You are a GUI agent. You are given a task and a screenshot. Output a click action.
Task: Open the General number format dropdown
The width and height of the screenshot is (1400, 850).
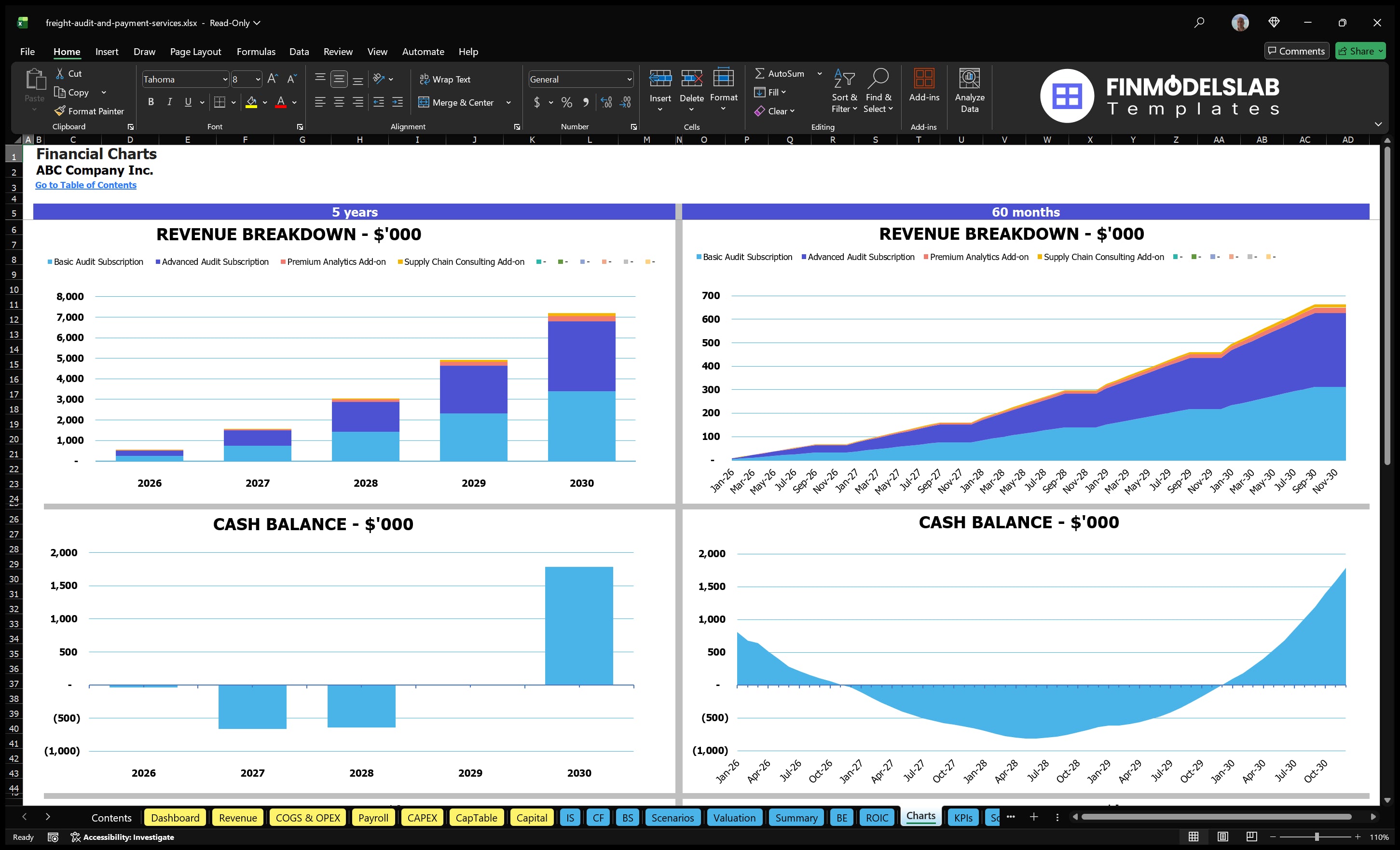click(629, 79)
